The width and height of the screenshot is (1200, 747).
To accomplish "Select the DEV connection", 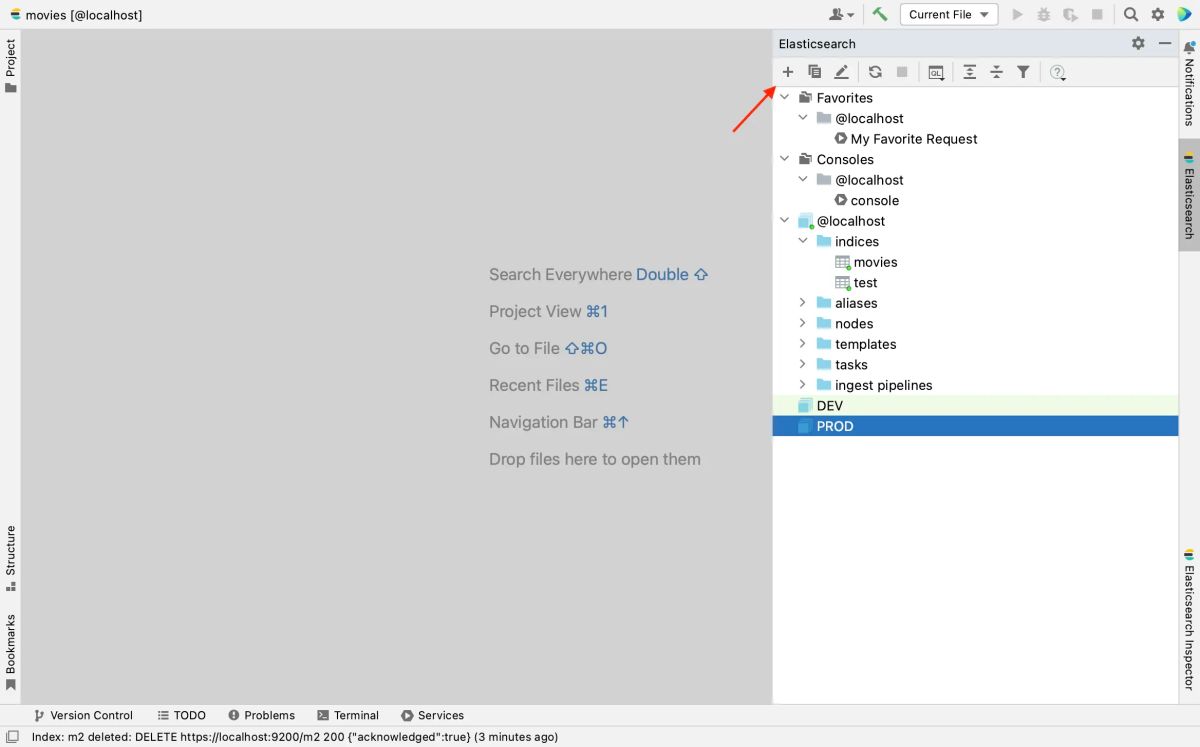I will pos(975,406).
